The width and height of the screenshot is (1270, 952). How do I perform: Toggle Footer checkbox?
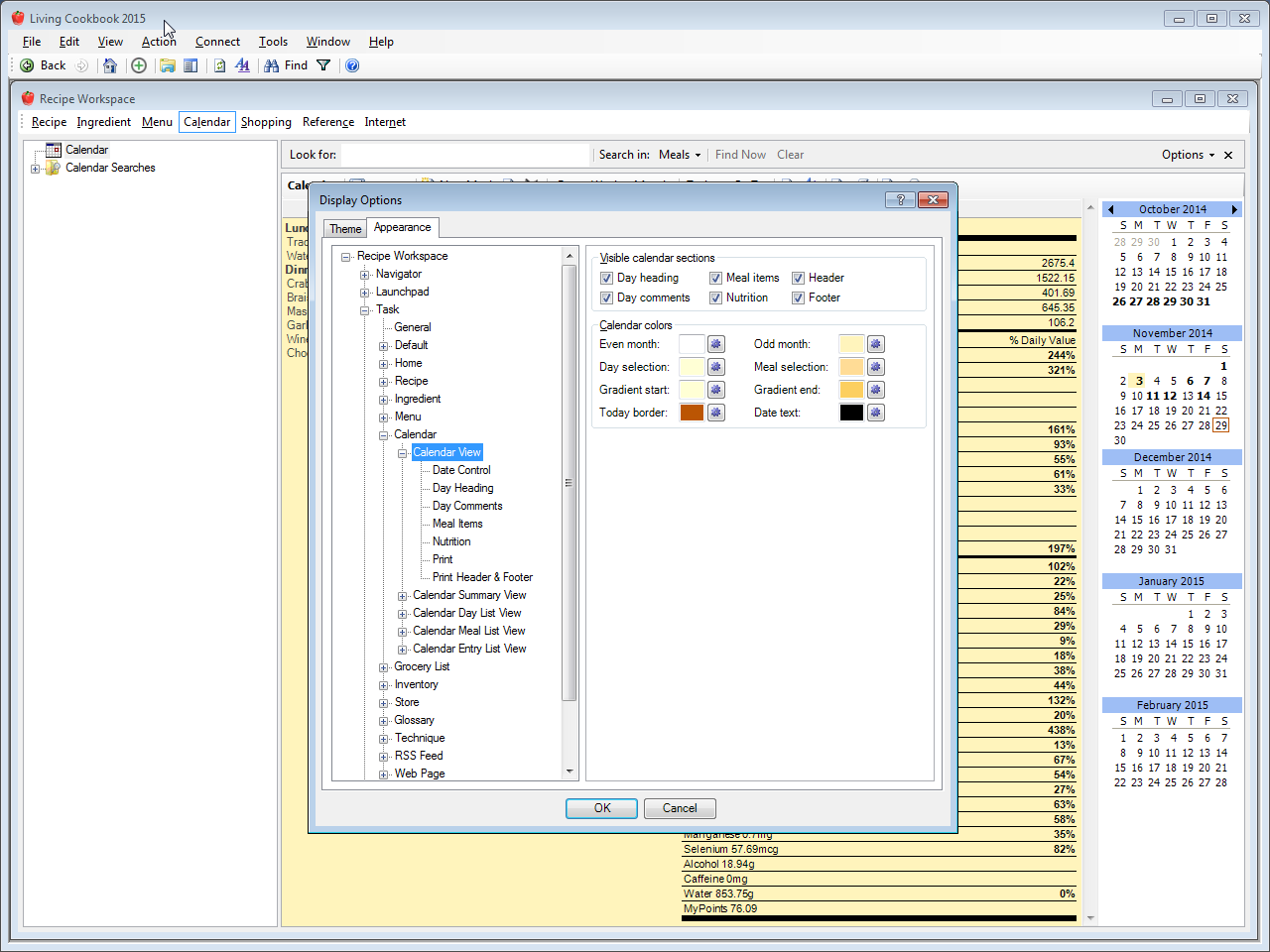(x=798, y=297)
